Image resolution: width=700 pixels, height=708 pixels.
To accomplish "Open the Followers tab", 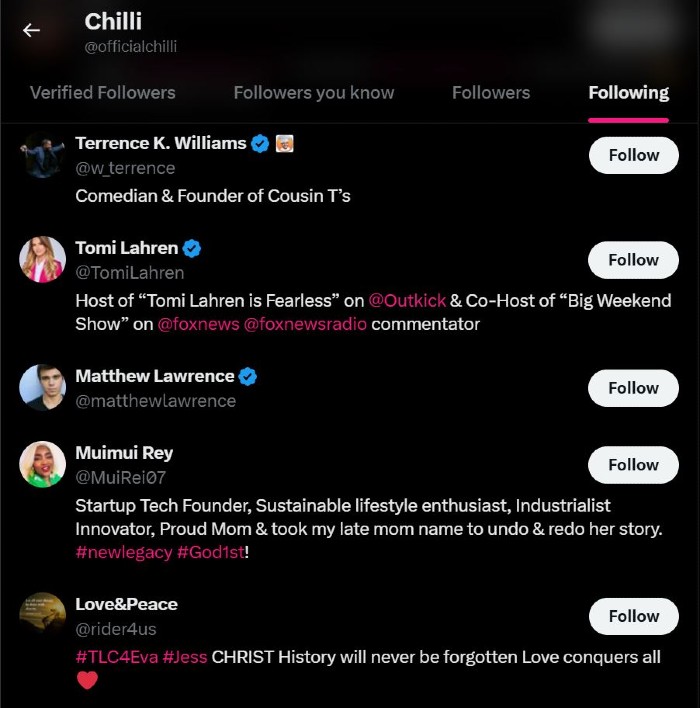I will click(491, 93).
